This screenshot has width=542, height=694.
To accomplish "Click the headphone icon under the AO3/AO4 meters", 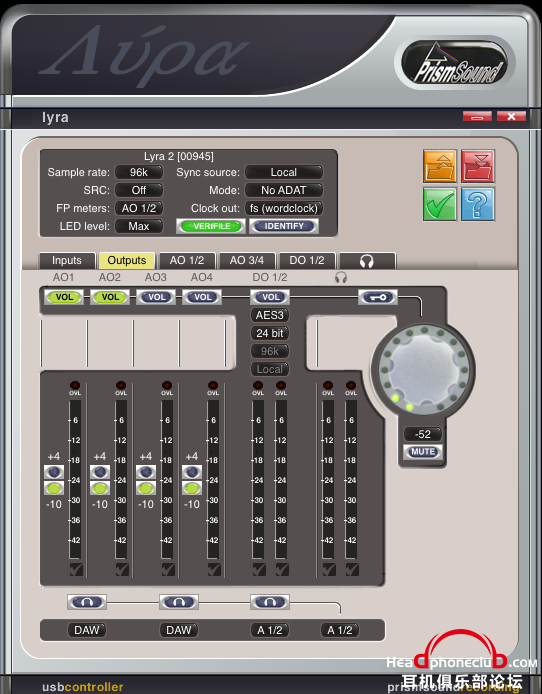I will point(179,602).
